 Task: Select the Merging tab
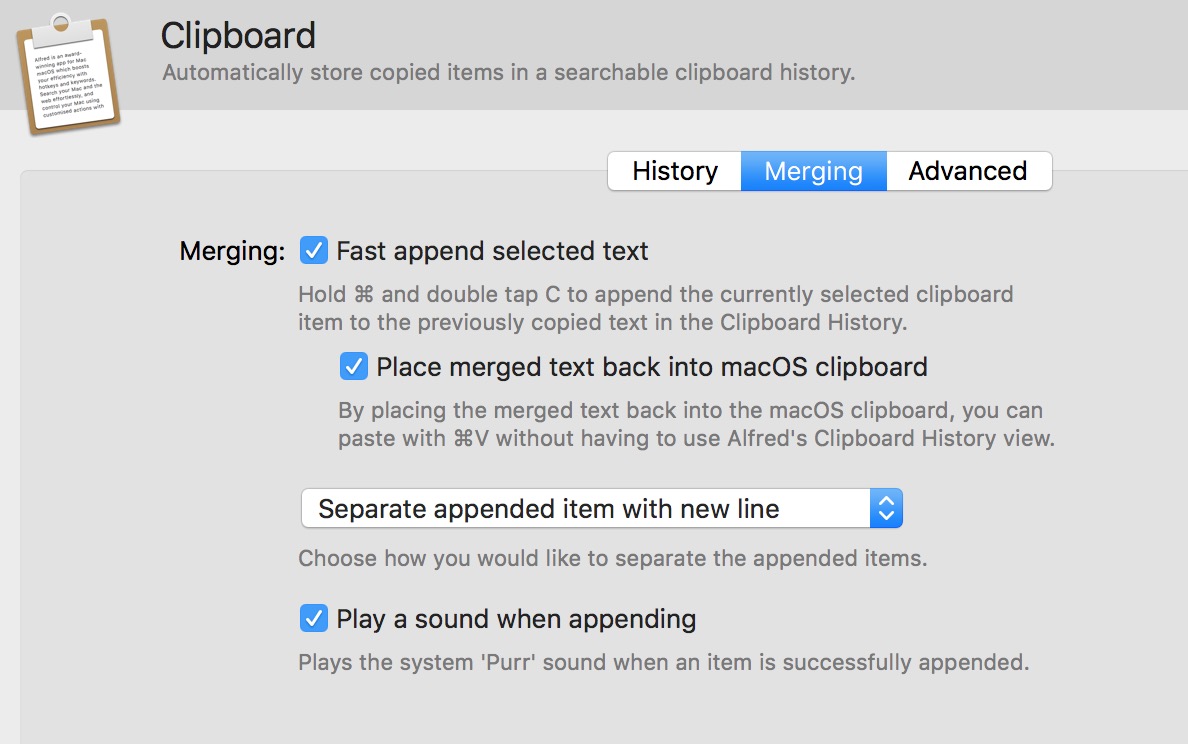813,171
